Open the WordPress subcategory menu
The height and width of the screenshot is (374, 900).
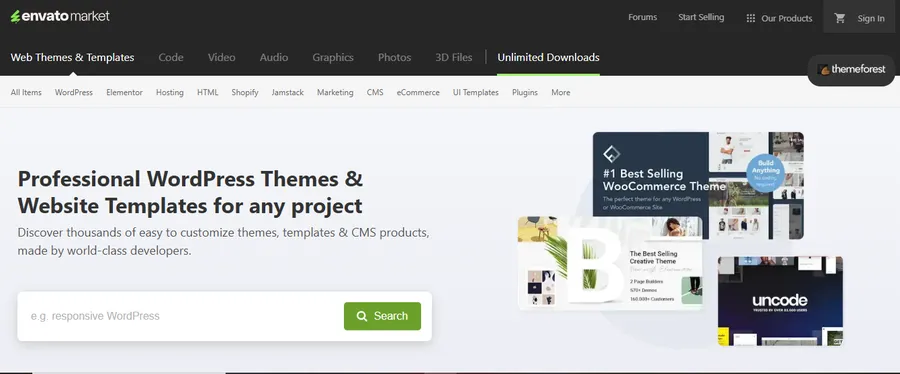pyautogui.click(x=73, y=92)
